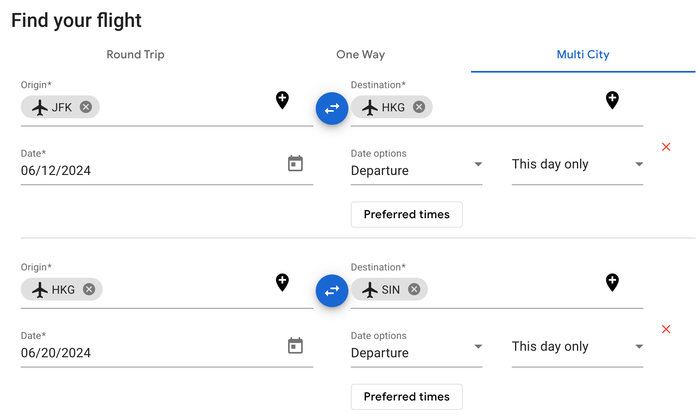Add location pin for first flight origin
Screen dimensions: 700x416
(x=282, y=100)
